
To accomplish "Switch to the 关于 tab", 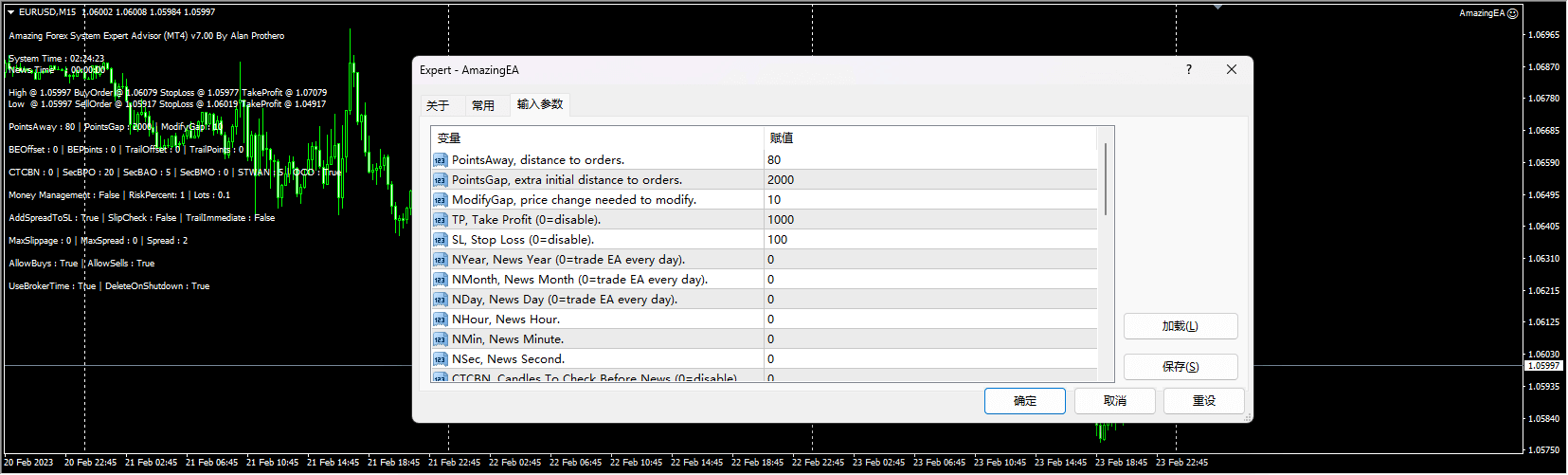I will pos(438,105).
